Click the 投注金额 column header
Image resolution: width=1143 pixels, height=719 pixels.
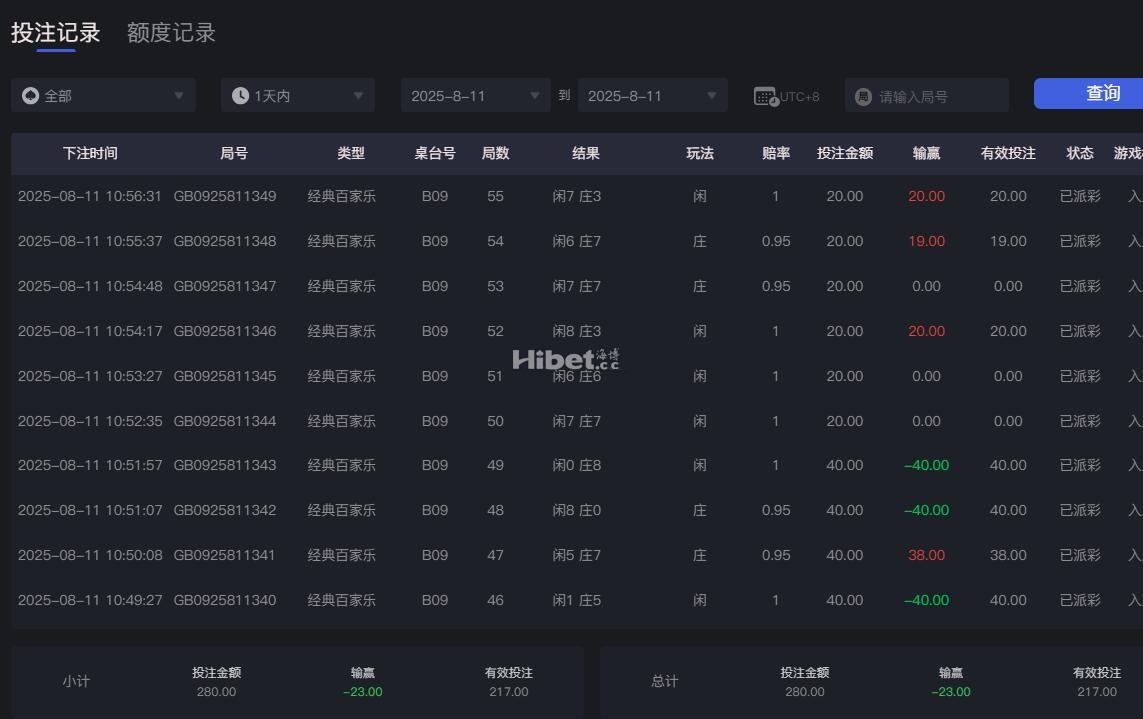tap(845, 153)
